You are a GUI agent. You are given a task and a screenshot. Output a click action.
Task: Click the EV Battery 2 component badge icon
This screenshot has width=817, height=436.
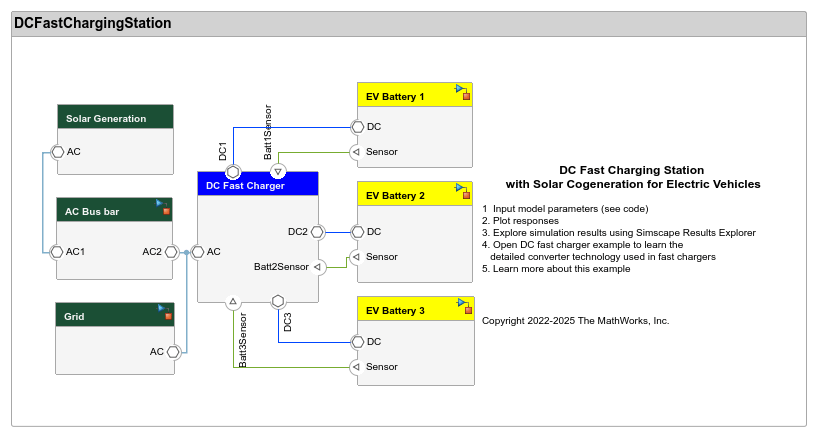tap(463, 191)
